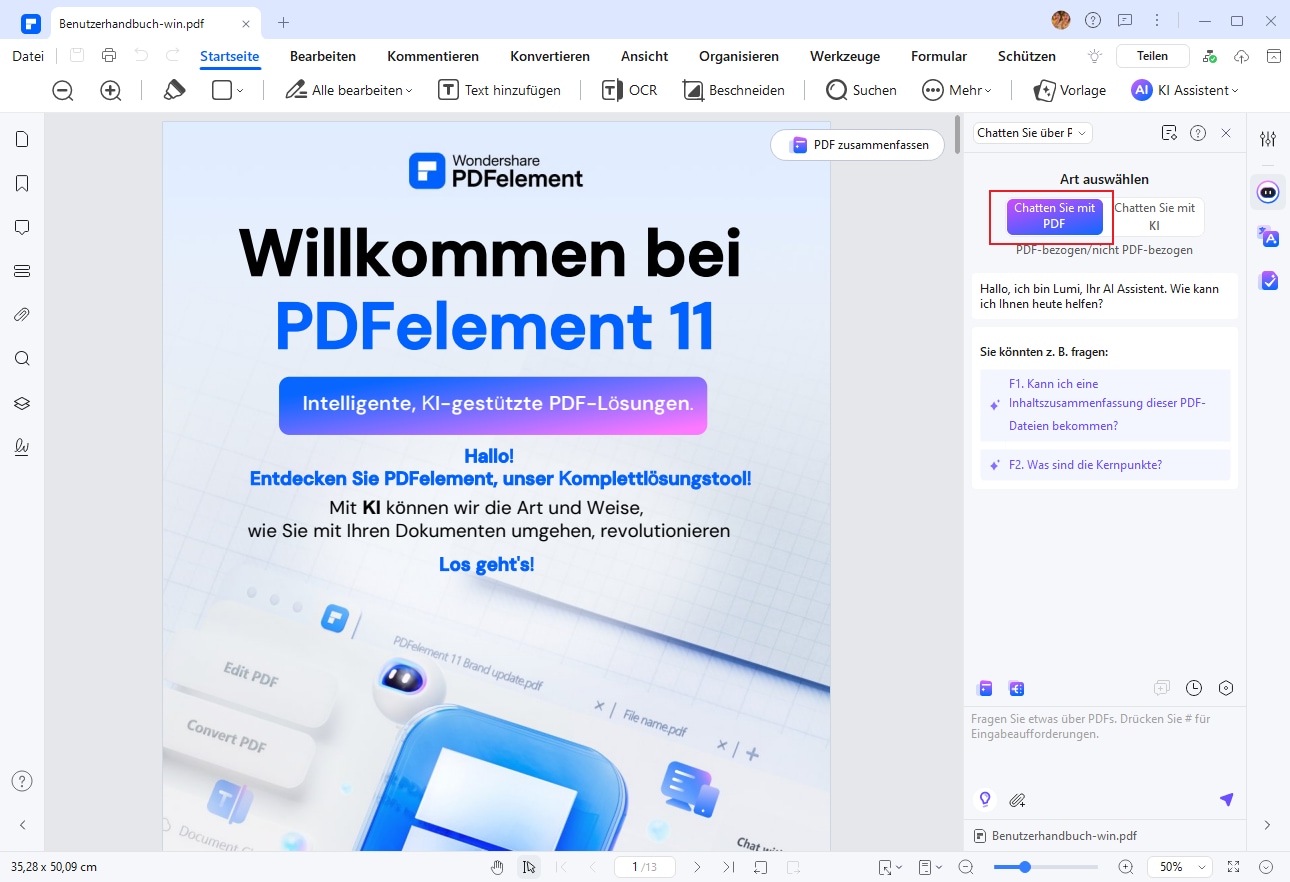Switch to the Konvertieren tab
The image size is (1290, 882).
[550, 56]
